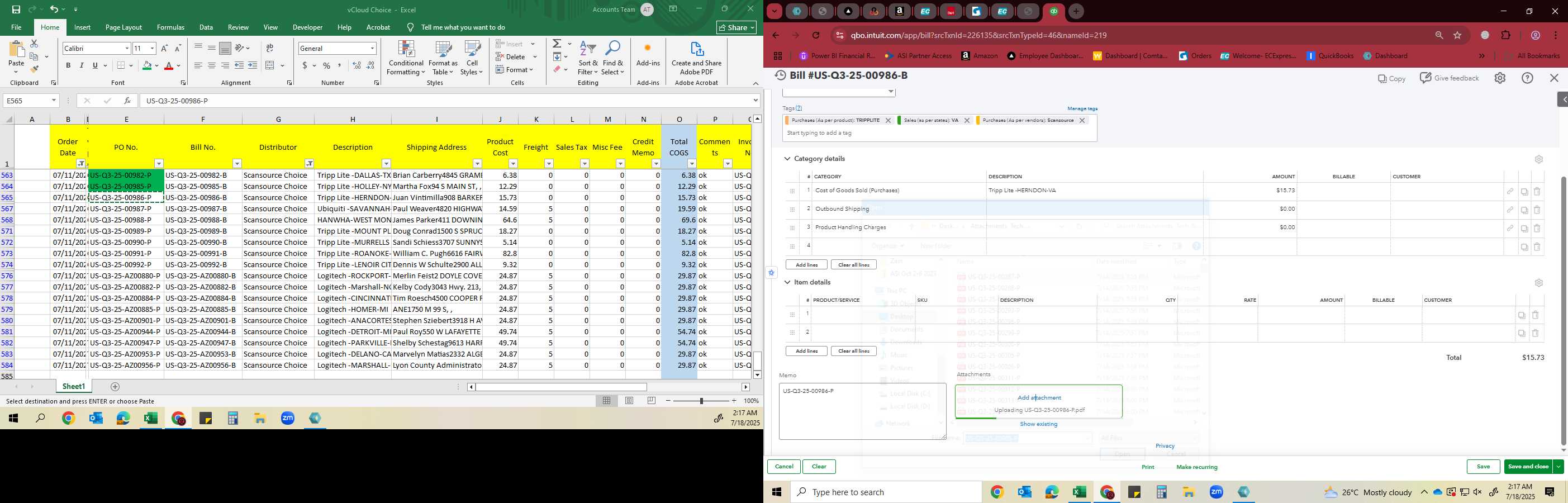
Task: Open General number format dropdown
Action: click(x=372, y=48)
